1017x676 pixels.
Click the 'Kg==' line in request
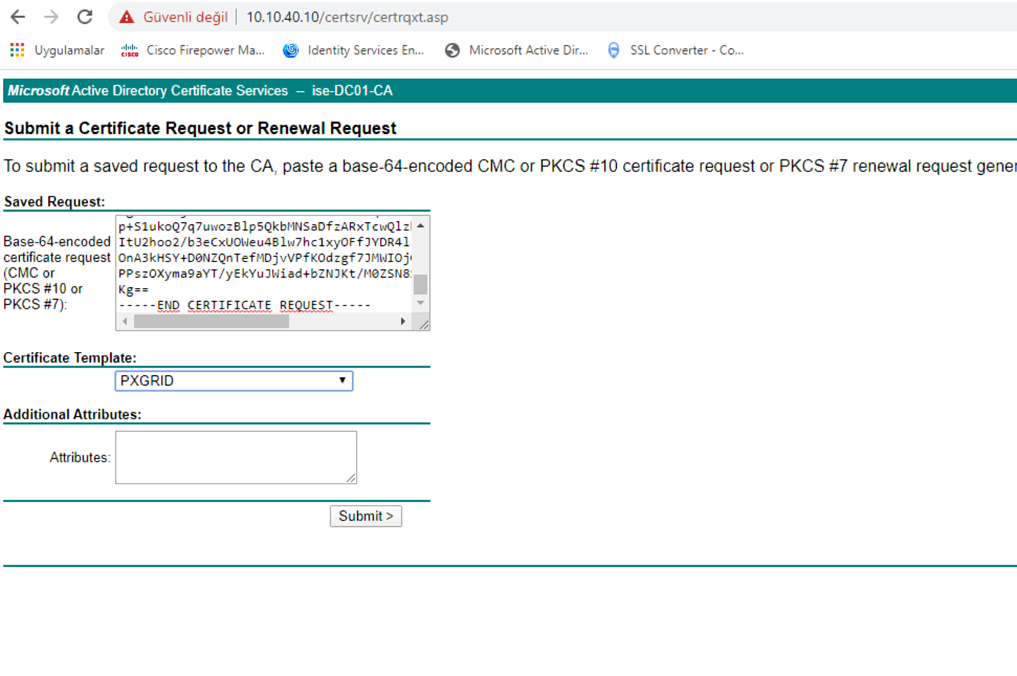(134, 289)
